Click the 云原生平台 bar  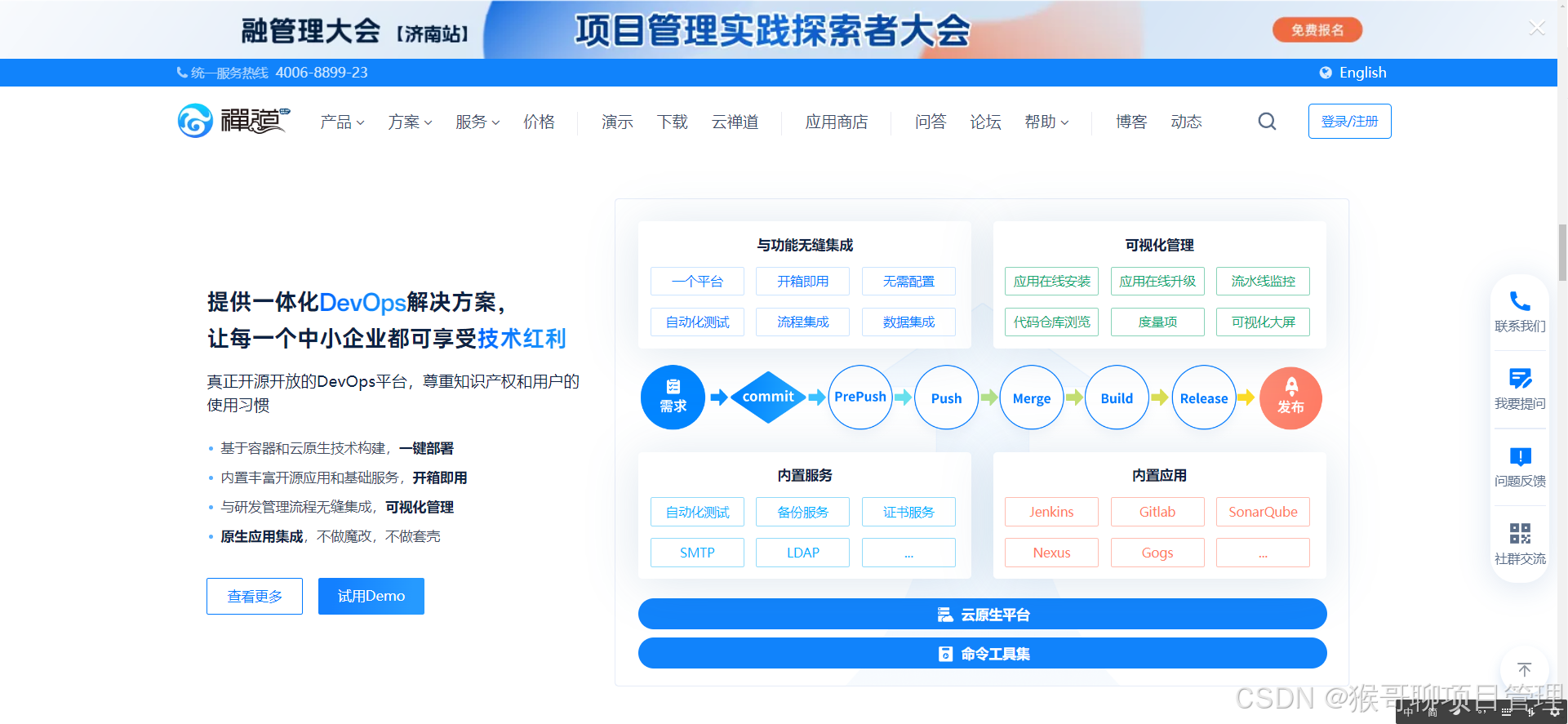pos(982,614)
